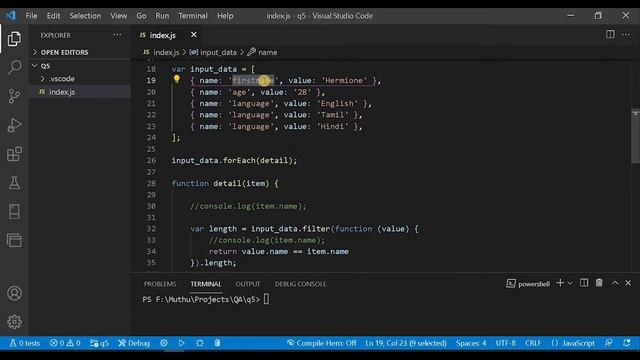Screen dimensions: 640x360
Task: Select the index.js editor tab
Action: pyautogui.click(x=163, y=35)
